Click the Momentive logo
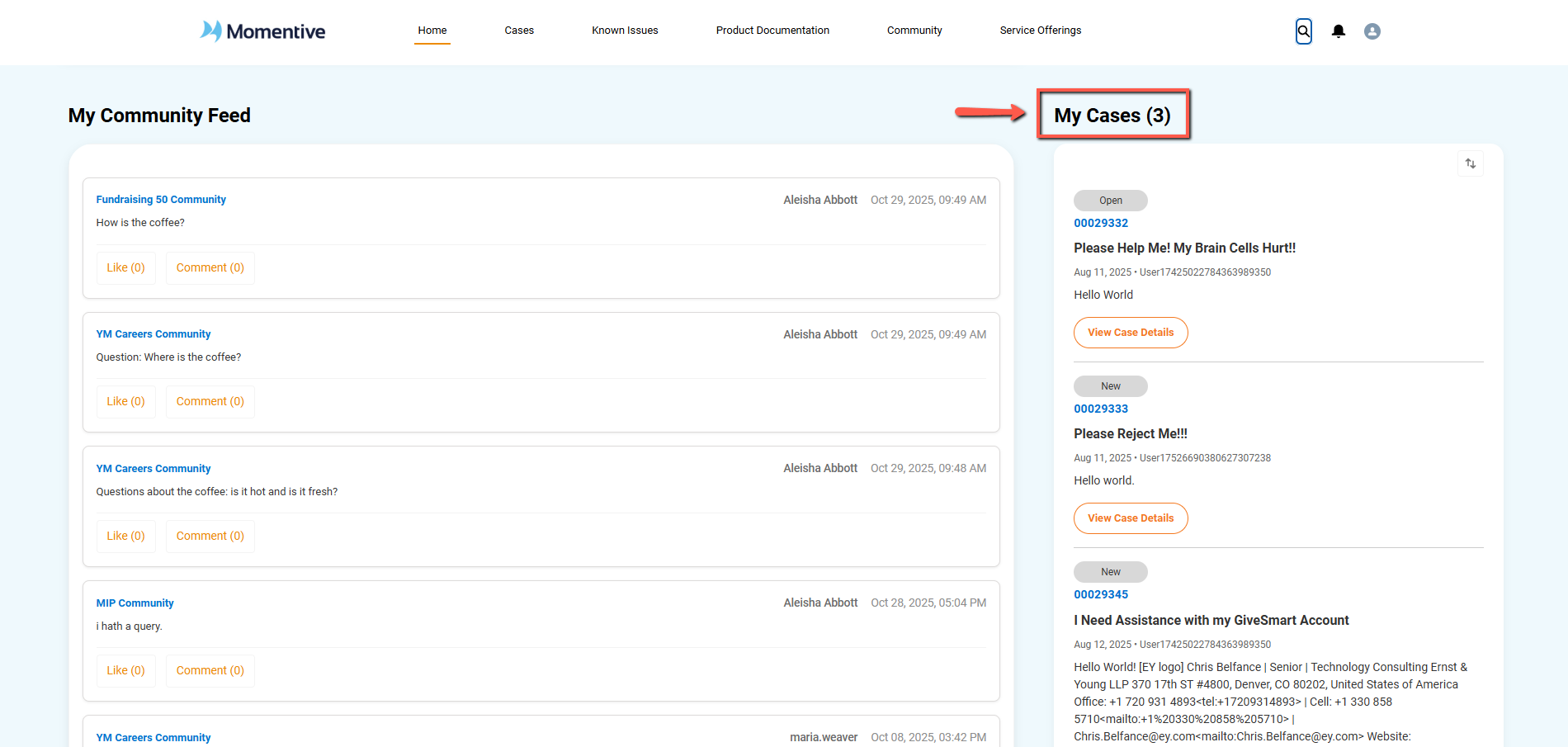Screen dimensions: 1568x747 tap(262, 31)
